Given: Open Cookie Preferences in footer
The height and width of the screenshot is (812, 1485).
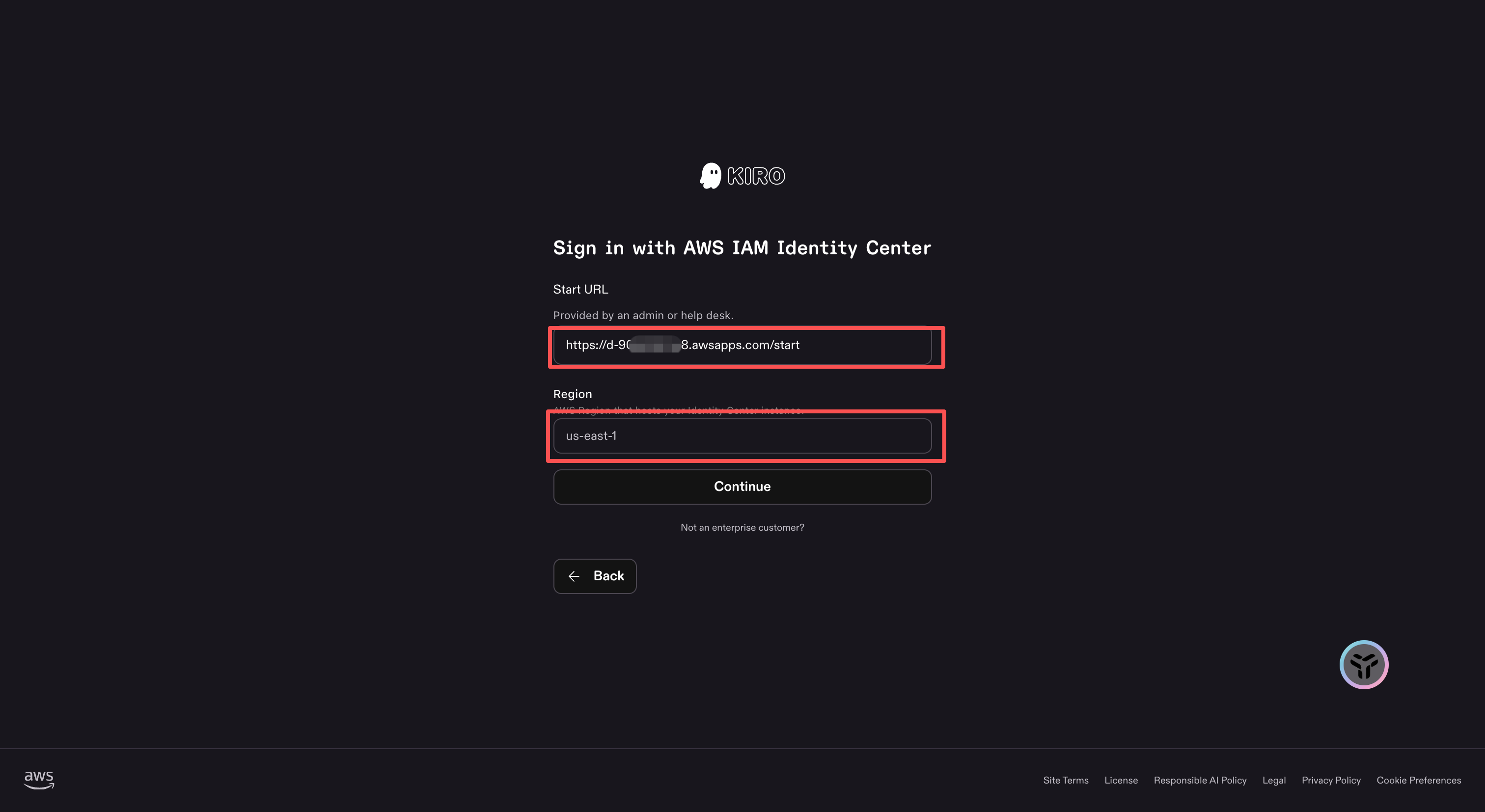Looking at the screenshot, I should (x=1418, y=780).
